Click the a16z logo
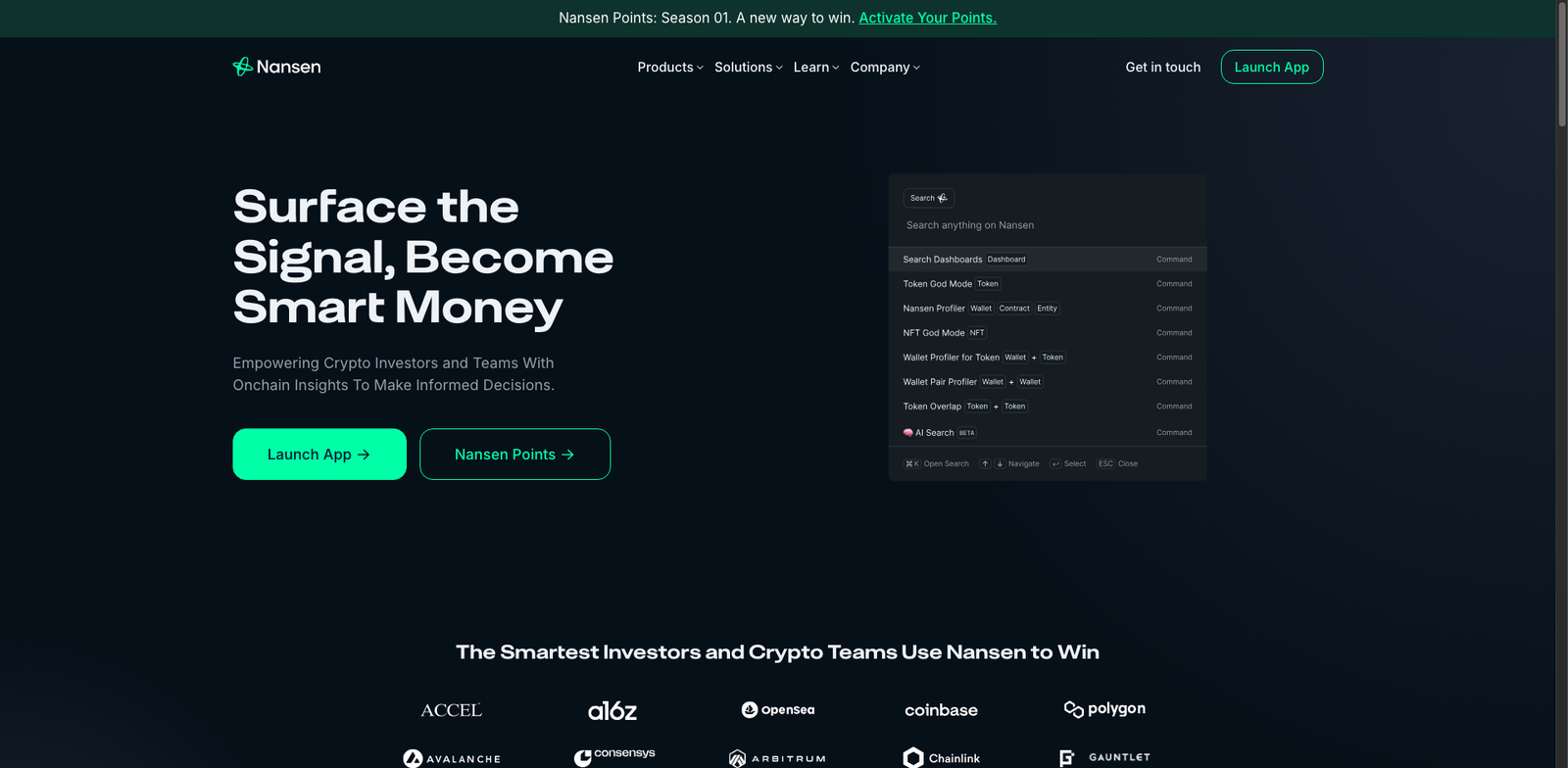1568x768 pixels. [612, 710]
